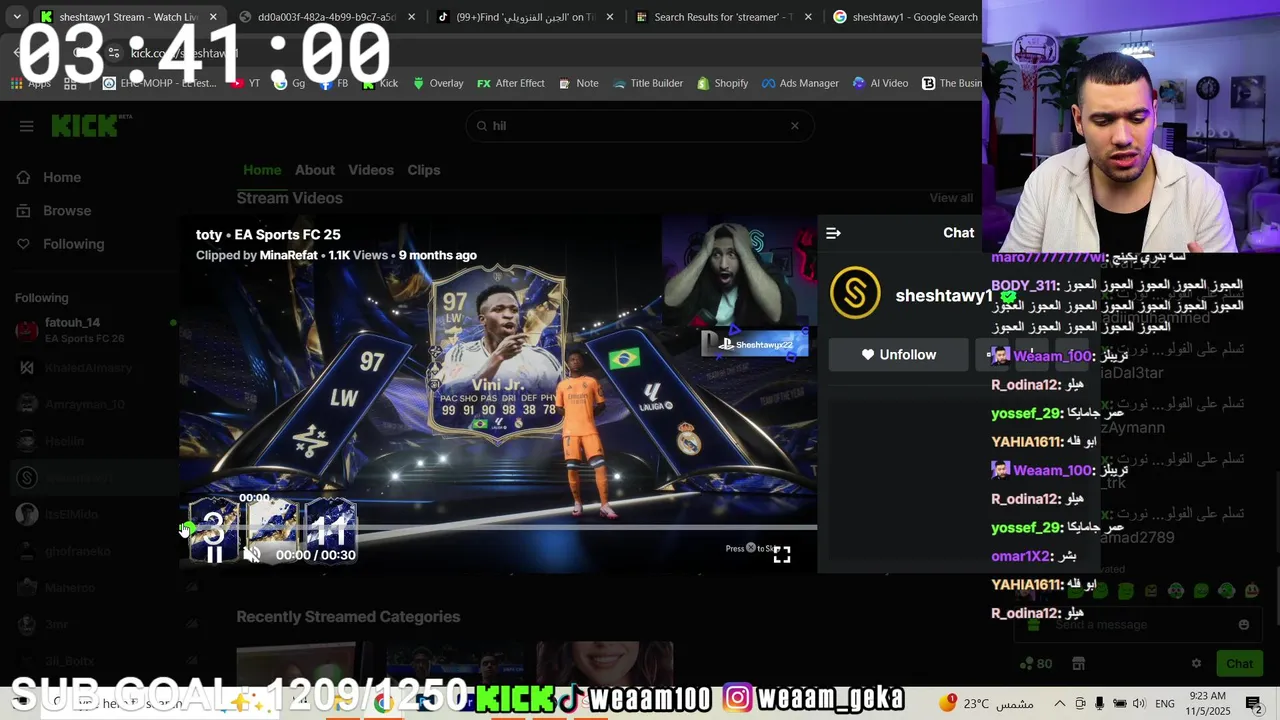Open Ads Manager bookmark
The width and height of the screenshot is (1280, 720).
point(800,83)
